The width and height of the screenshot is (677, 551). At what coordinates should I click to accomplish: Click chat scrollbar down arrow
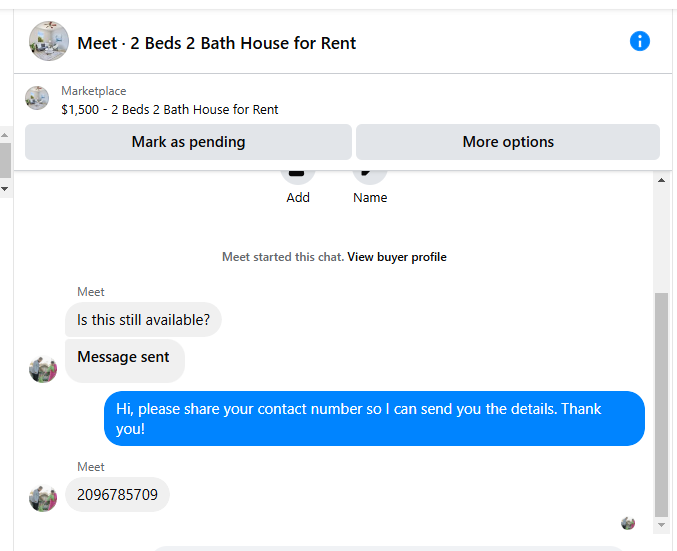pyautogui.click(x=661, y=525)
